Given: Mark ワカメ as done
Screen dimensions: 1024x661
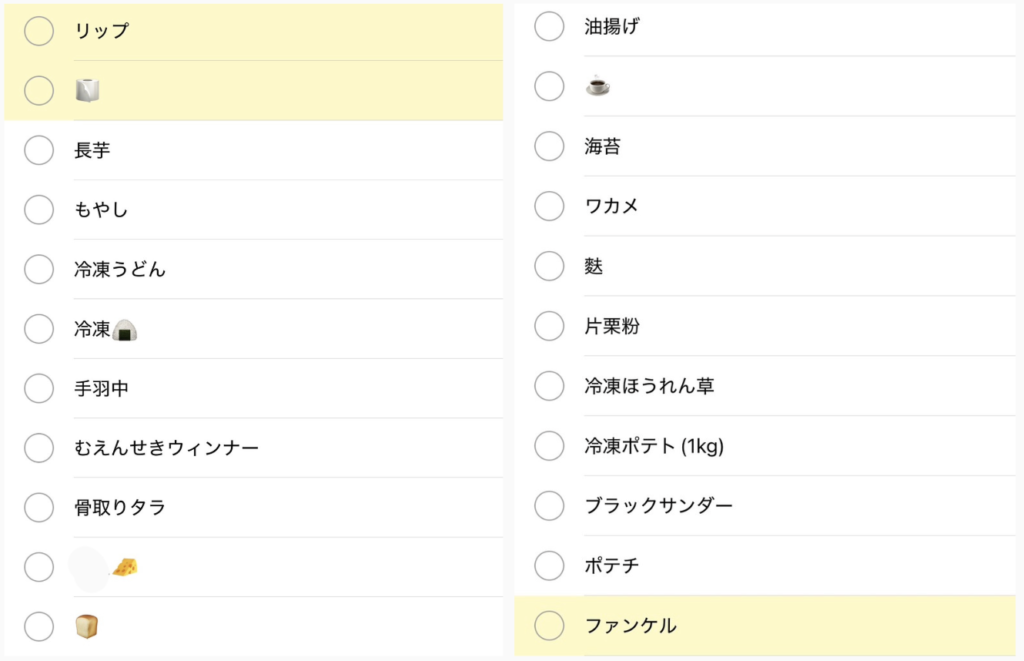Looking at the screenshot, I should coord(549,206).
